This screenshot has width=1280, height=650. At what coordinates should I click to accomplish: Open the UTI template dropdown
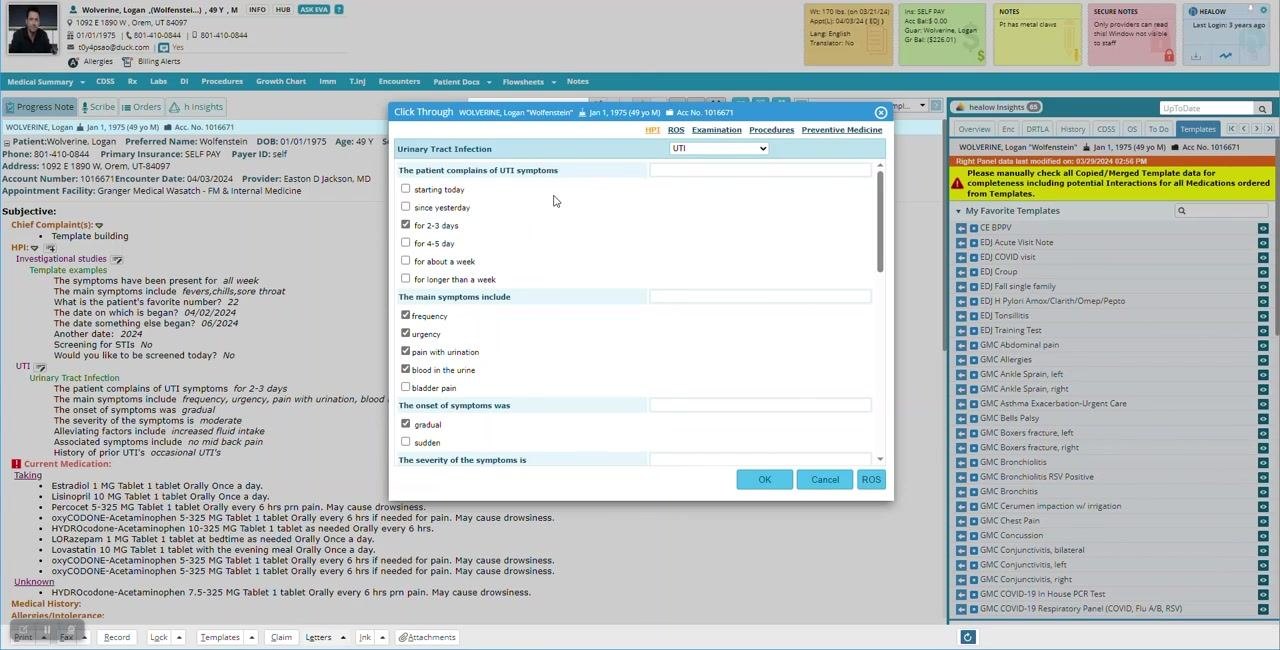(719, 149)
